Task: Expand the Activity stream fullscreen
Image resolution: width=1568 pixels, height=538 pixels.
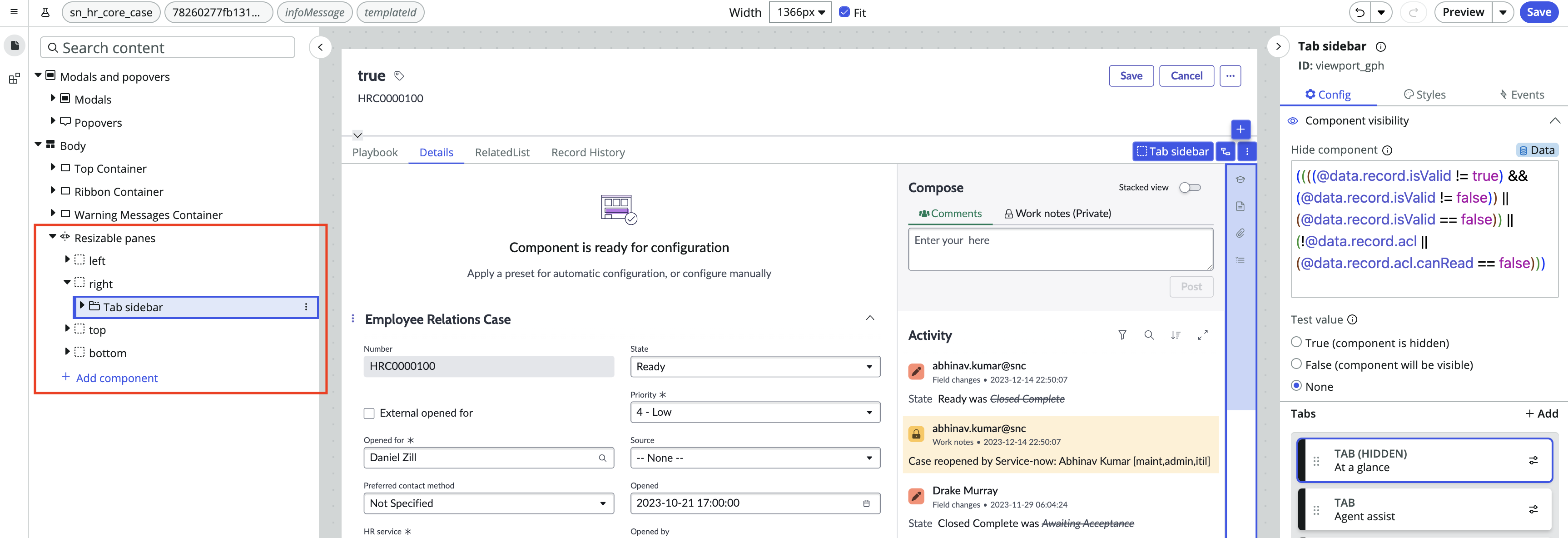Action: (1203, 335)
